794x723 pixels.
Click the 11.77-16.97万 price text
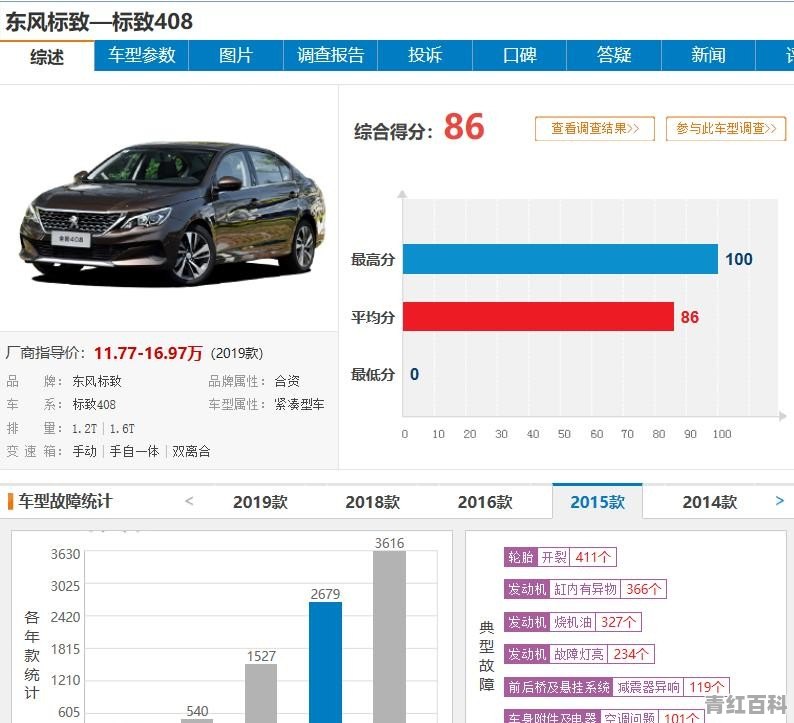(148, 353)
